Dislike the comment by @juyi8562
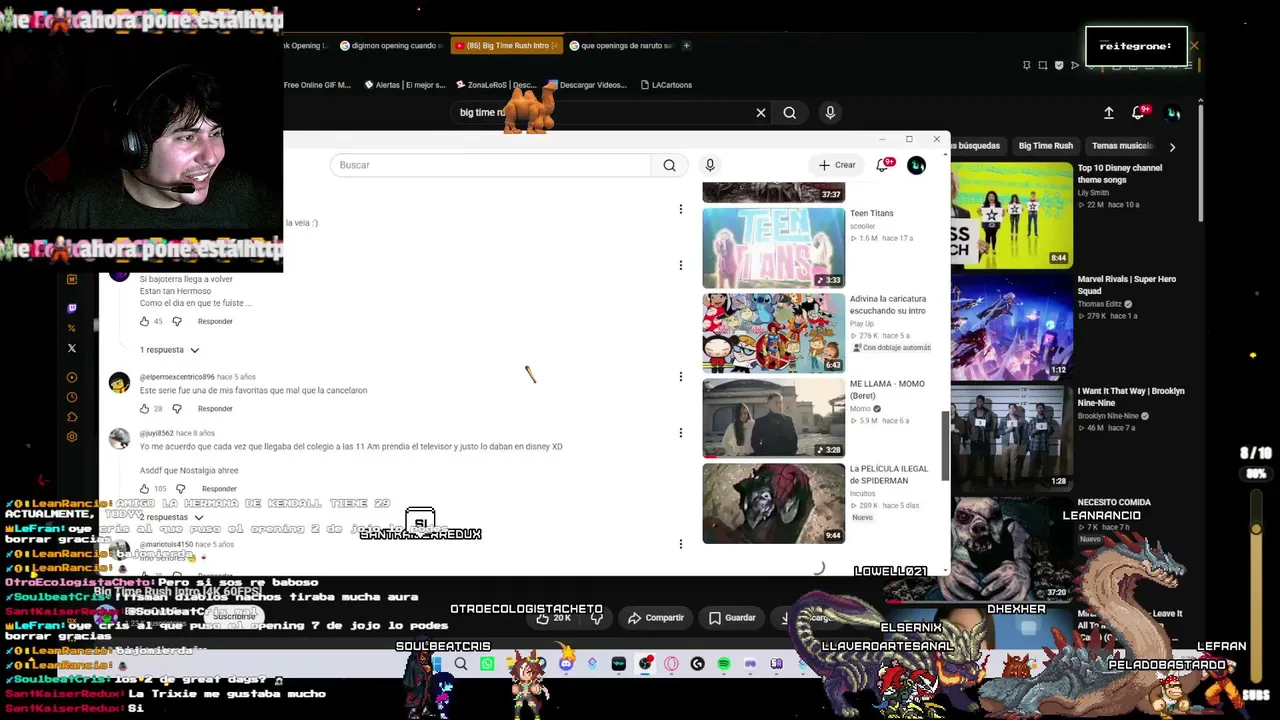Image resolution: width=1280 pixels, height=720 pixels. (180, 489)
